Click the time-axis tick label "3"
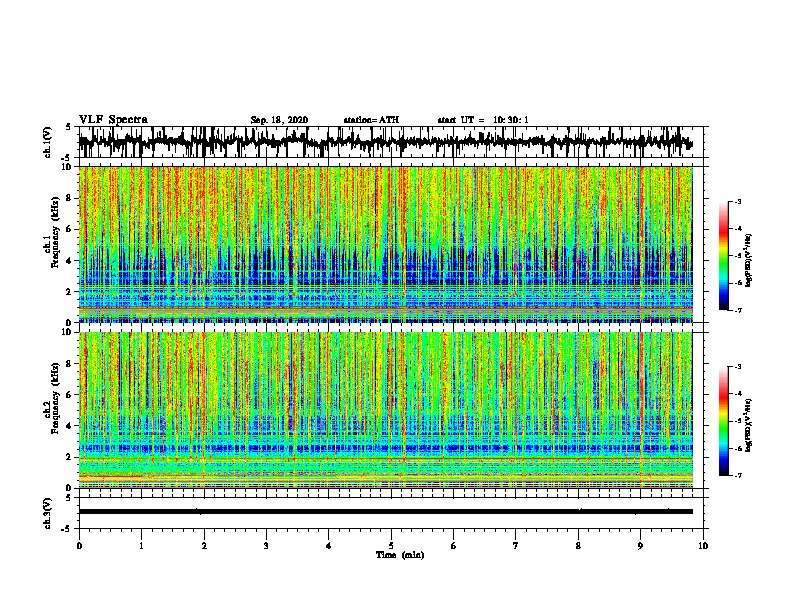Viewport: 792px width, 612px height. coord(266,546)
